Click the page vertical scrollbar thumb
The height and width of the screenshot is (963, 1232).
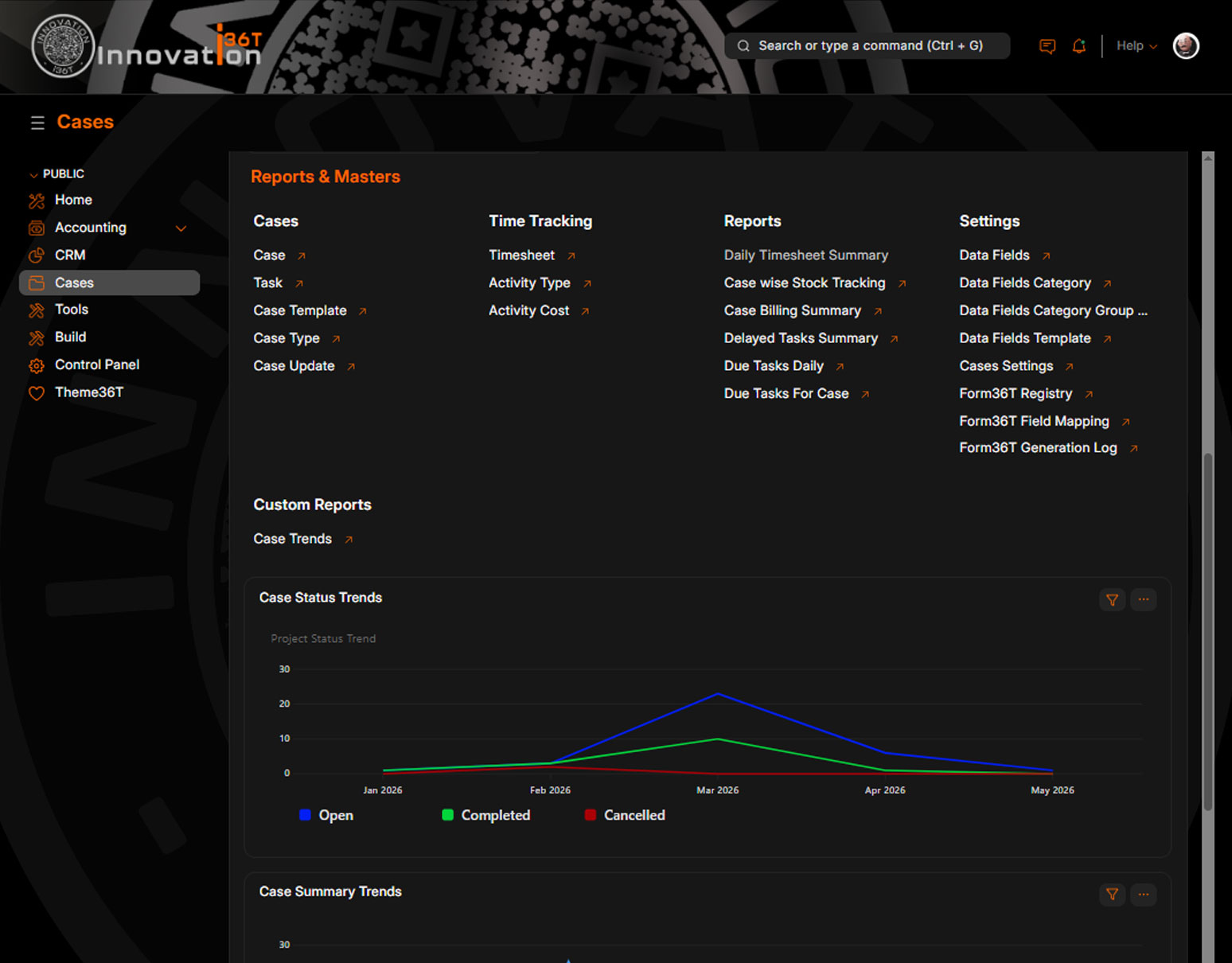click(1208, 633)
